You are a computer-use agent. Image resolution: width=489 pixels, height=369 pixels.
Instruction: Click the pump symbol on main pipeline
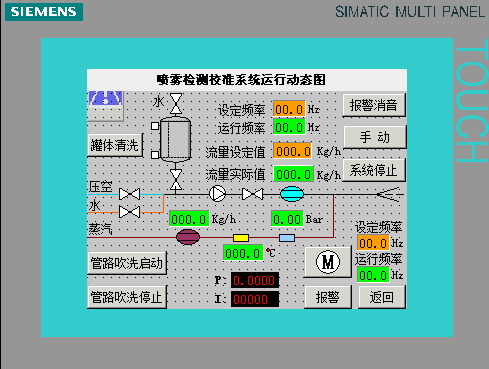click(x=217, y=193)
